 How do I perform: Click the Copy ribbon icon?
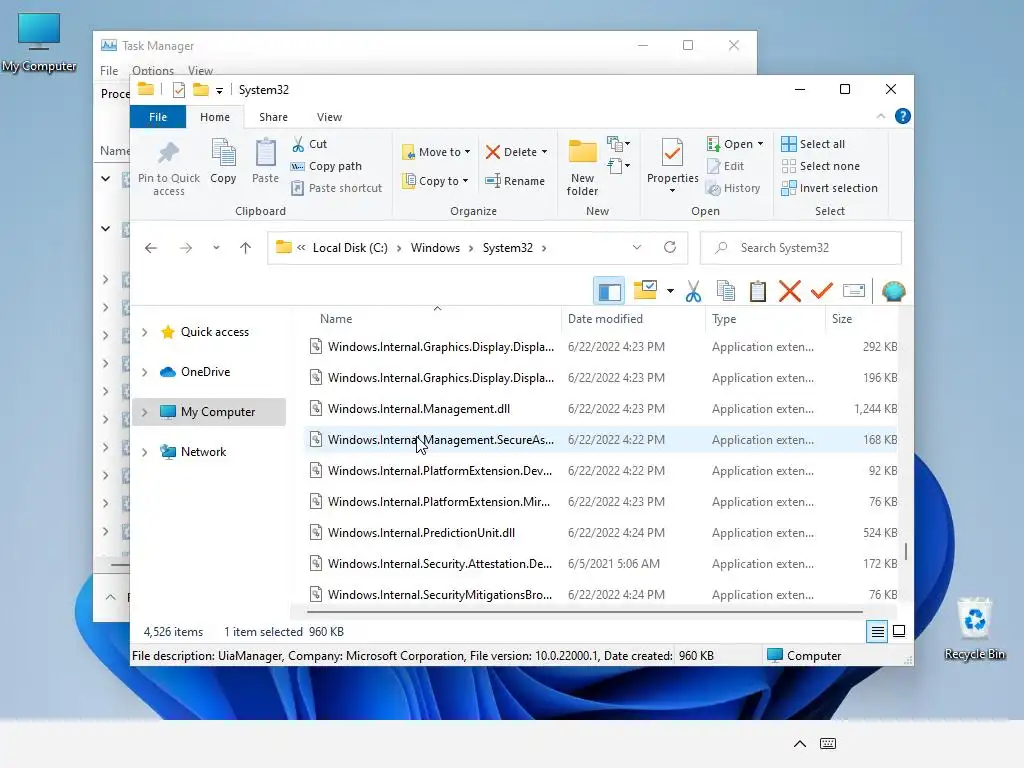[223, 161]
